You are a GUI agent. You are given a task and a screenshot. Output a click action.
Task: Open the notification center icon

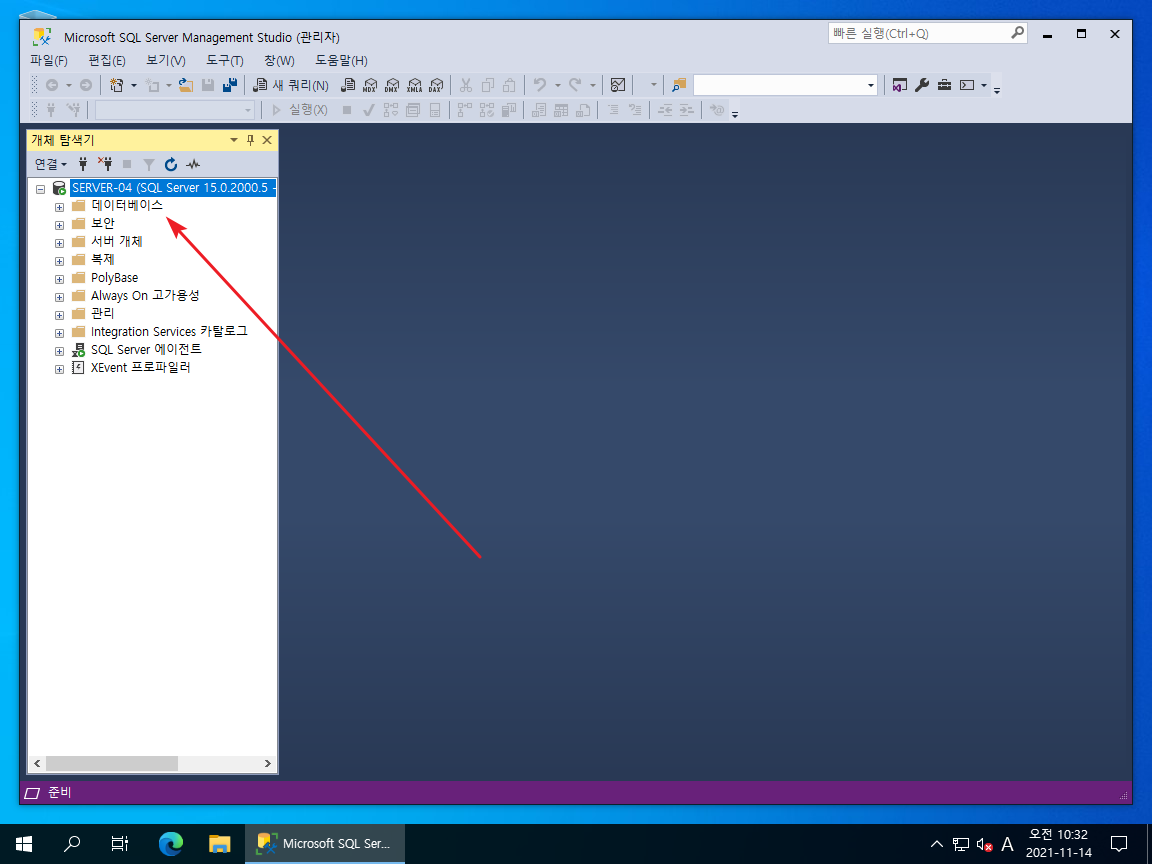1119,843
